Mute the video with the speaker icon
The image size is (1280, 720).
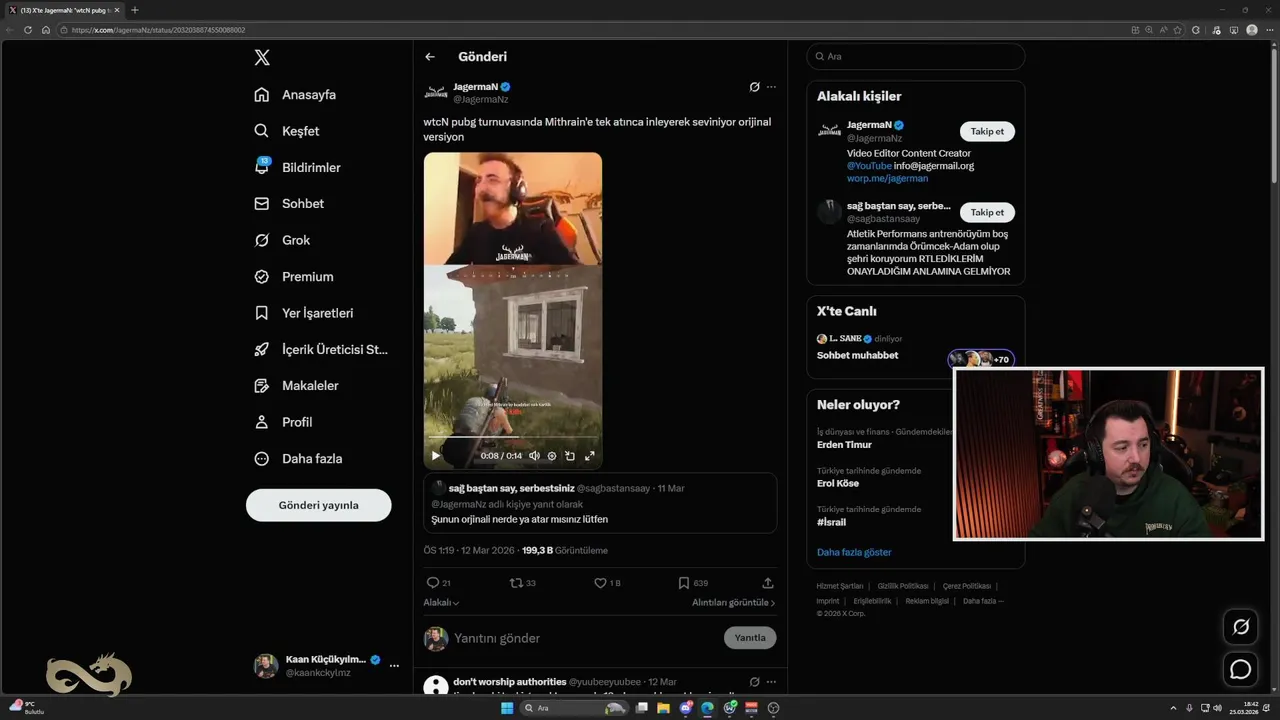click(x=534, y=456)
